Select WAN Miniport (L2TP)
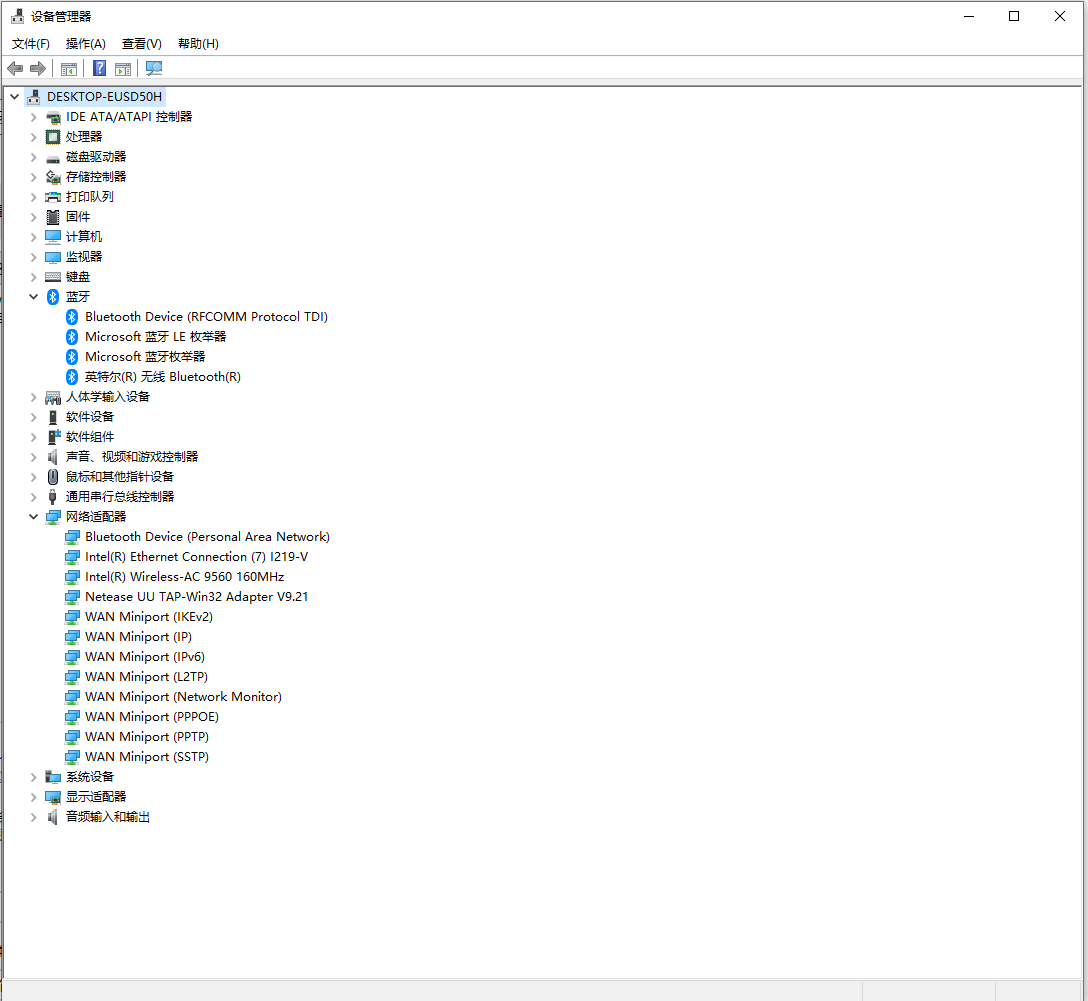The height and width of the screenshot is (1001, 1088). (x=146, y=677)
